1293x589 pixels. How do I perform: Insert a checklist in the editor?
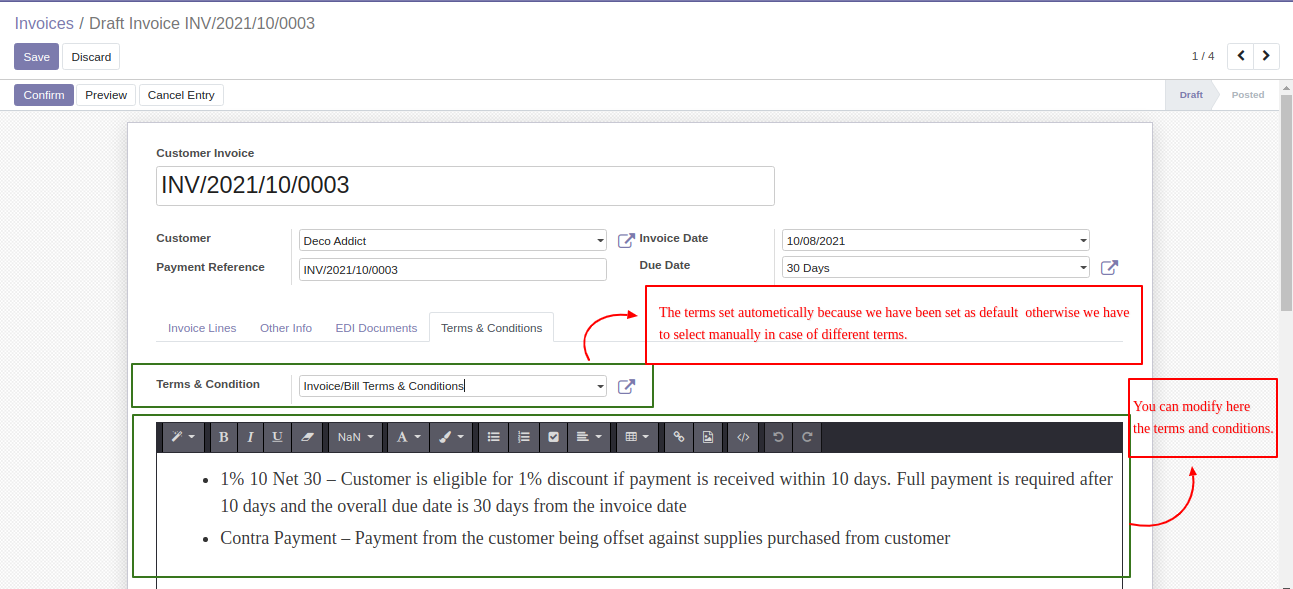[x=553, y=437]
